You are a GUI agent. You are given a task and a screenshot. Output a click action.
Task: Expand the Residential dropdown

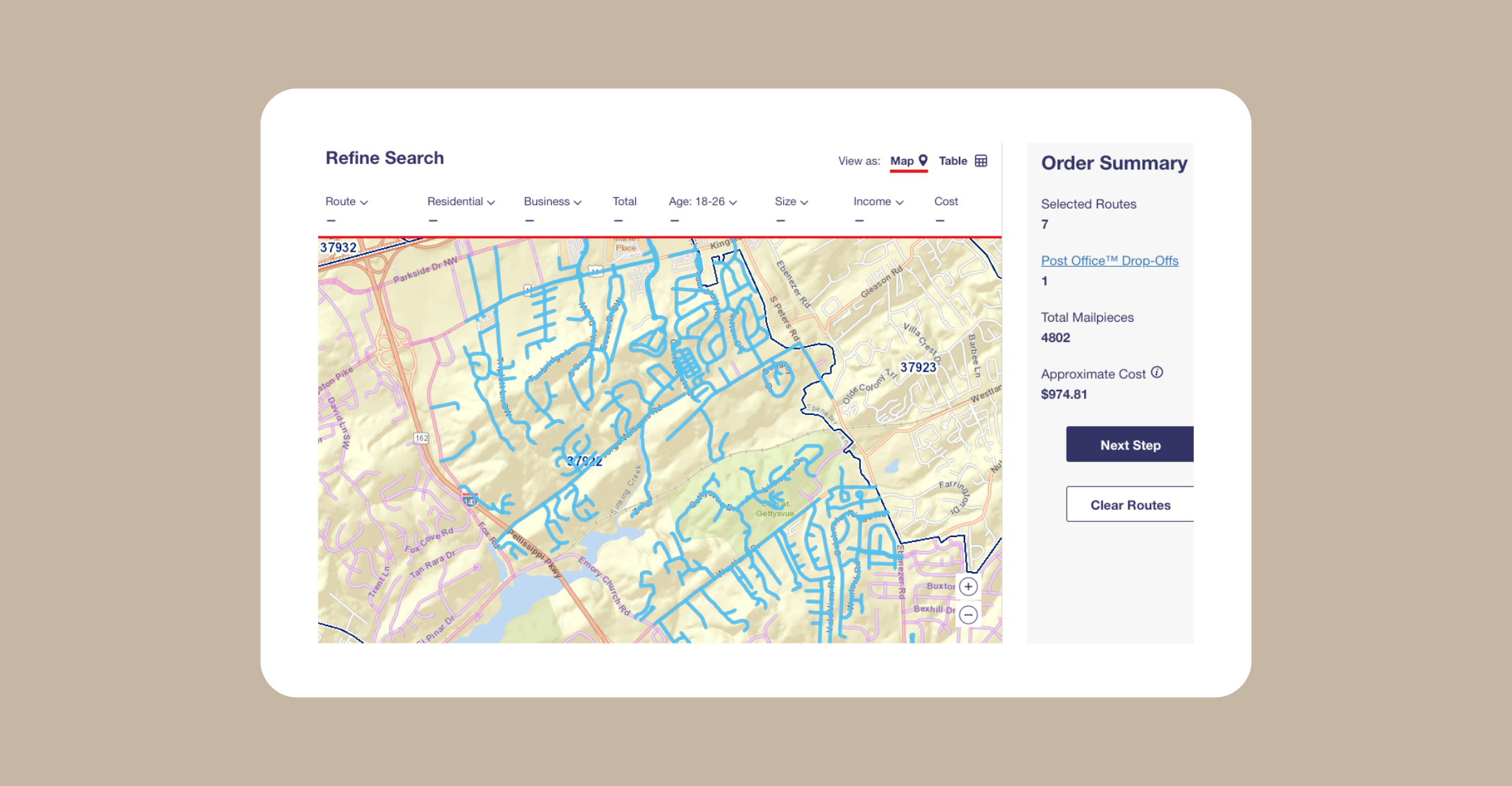tap(461, 202)
